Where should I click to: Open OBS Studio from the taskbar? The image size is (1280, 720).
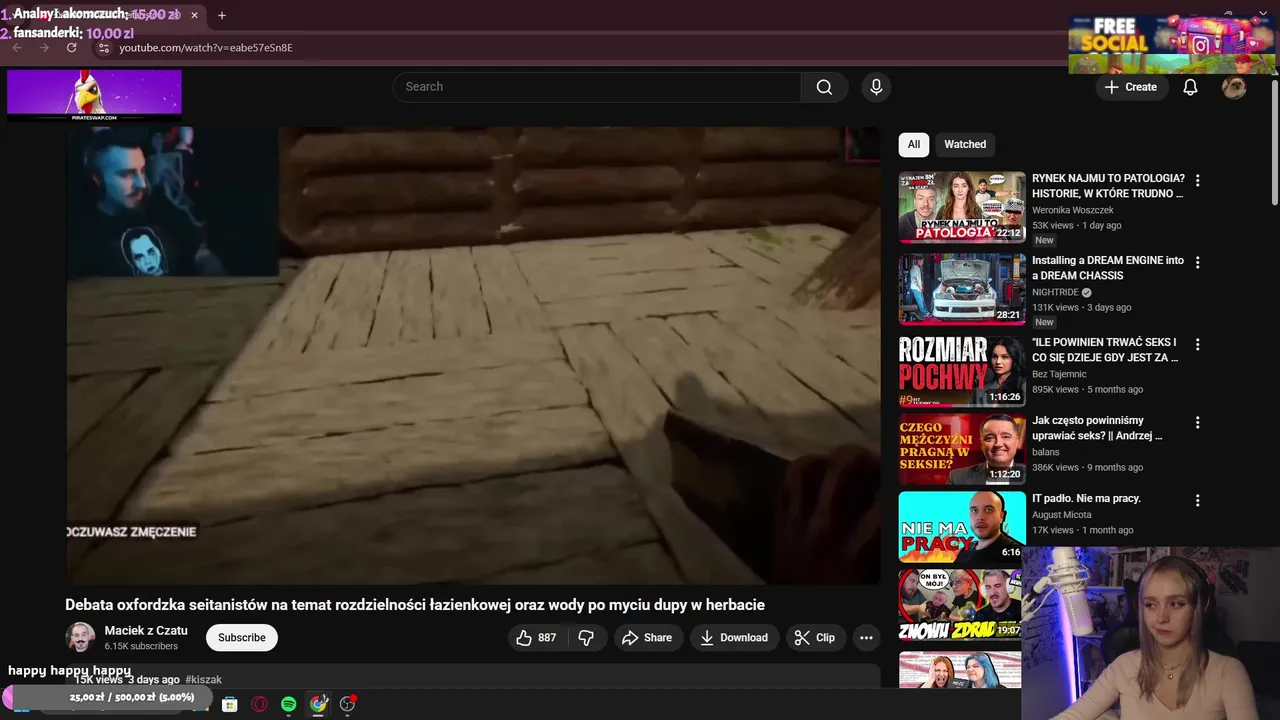[x=348, y=704]
